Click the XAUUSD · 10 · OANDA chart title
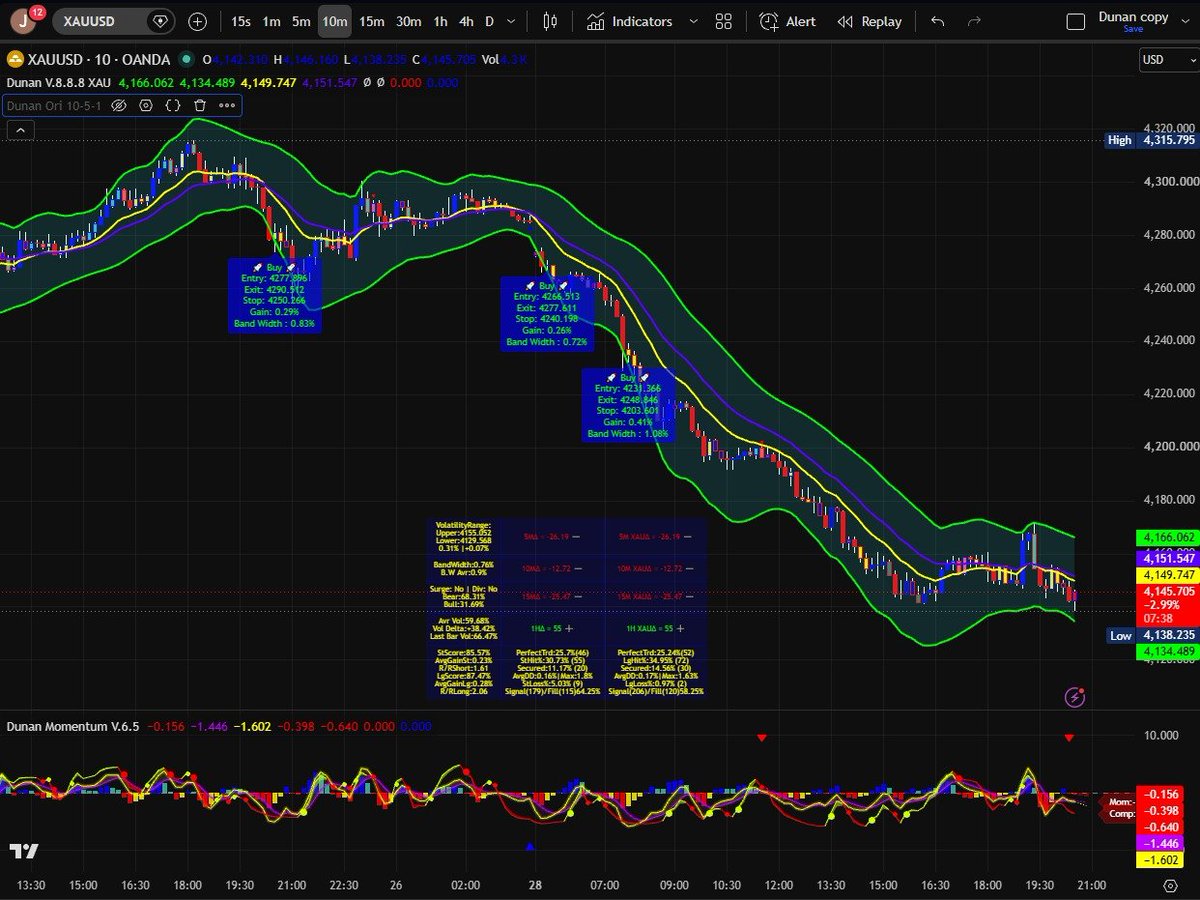1200x900 pixels. click(99, 60)
